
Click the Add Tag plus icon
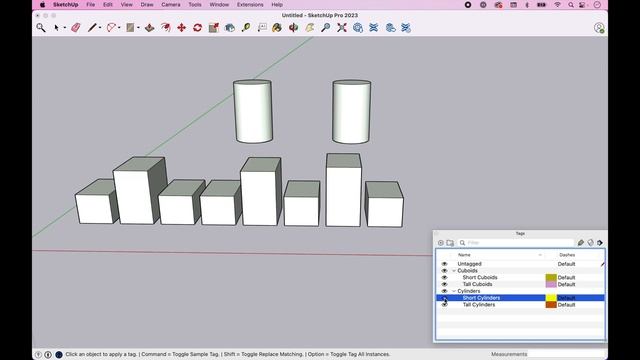coord(441,242)
